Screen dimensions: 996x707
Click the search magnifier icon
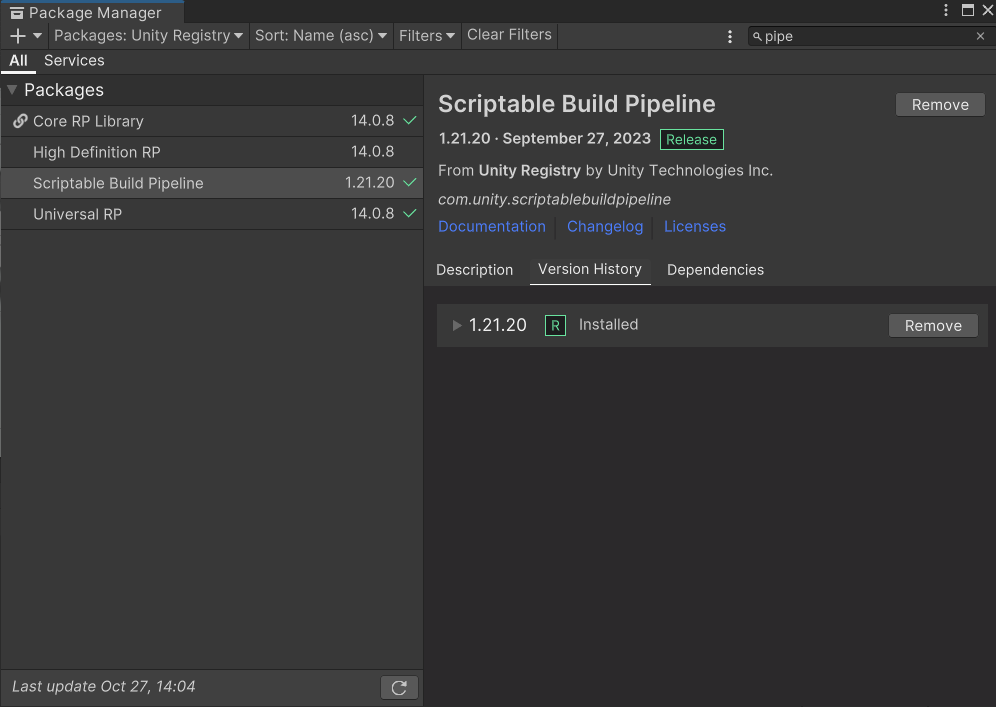757,37
